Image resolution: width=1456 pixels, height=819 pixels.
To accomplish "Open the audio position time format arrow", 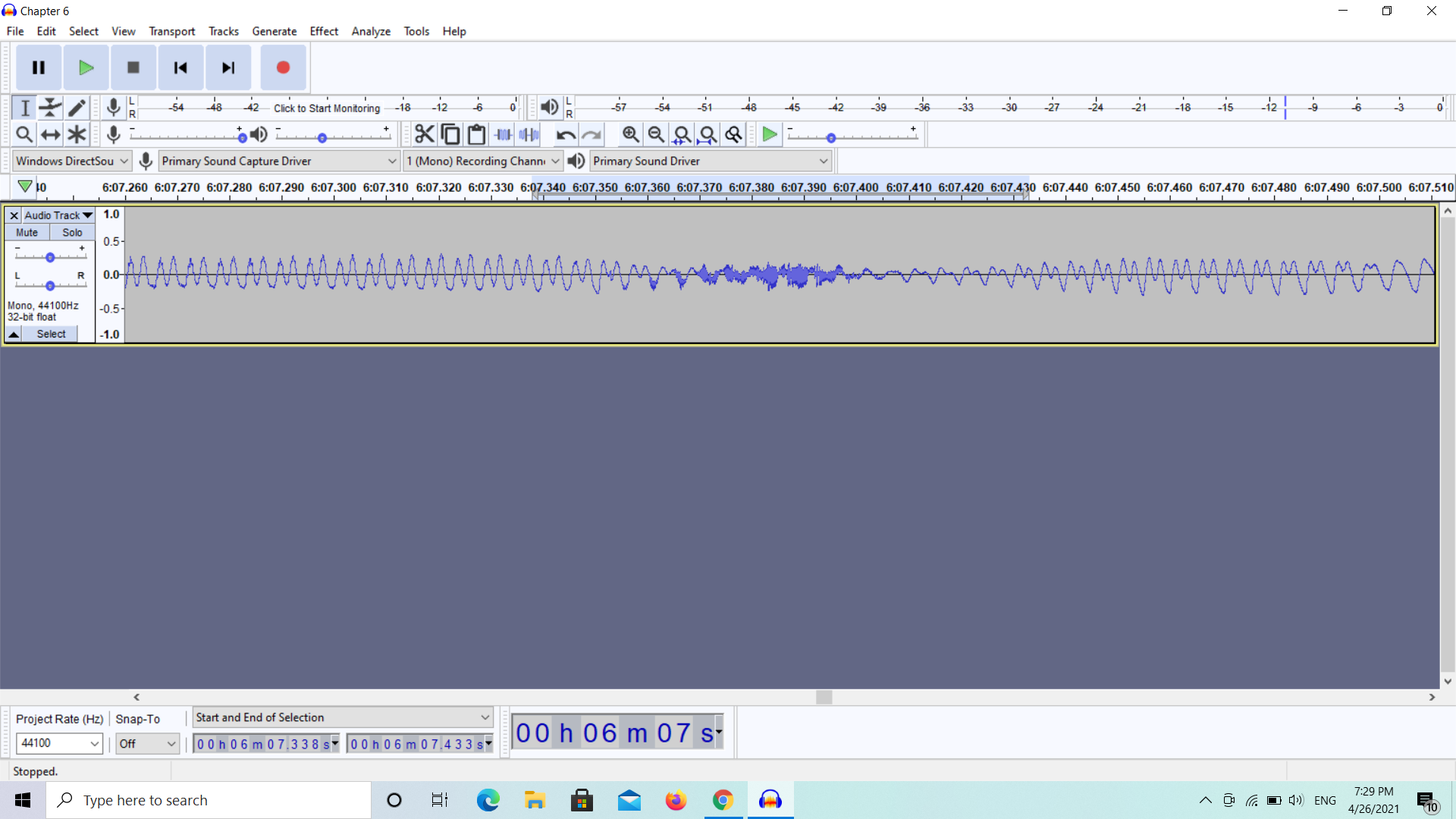I will click(719, 732).
